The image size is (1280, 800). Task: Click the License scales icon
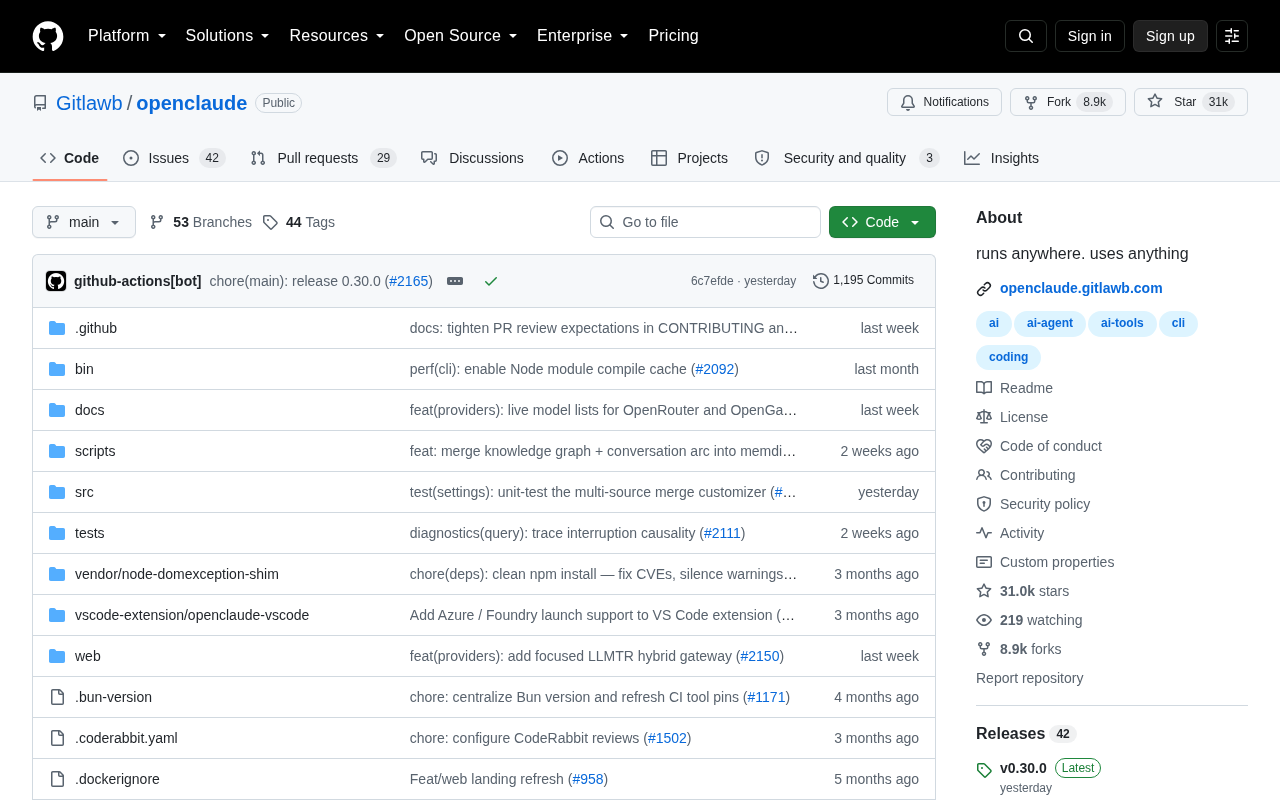click(984, 417)
